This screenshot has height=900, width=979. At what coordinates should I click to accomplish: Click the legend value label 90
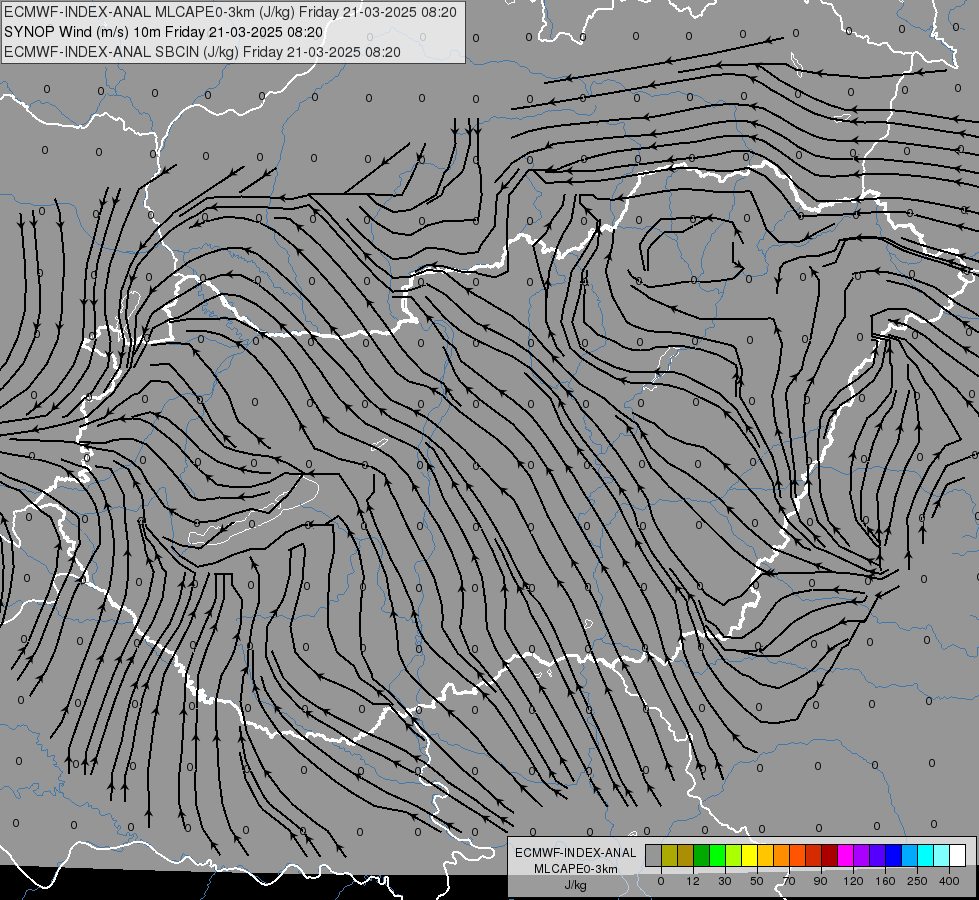820,881
